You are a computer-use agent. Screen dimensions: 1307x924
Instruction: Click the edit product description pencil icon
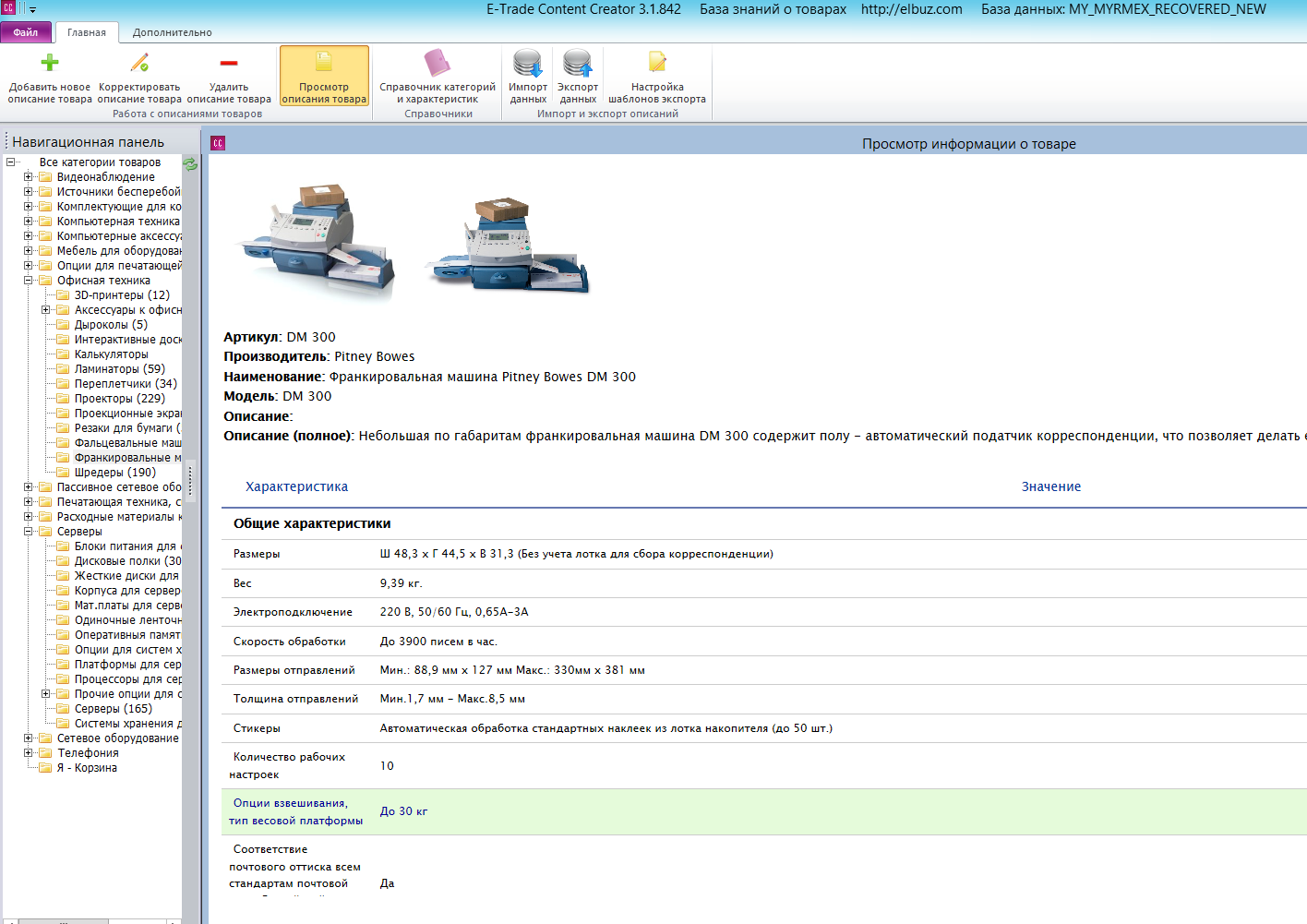tap(139, 63)
